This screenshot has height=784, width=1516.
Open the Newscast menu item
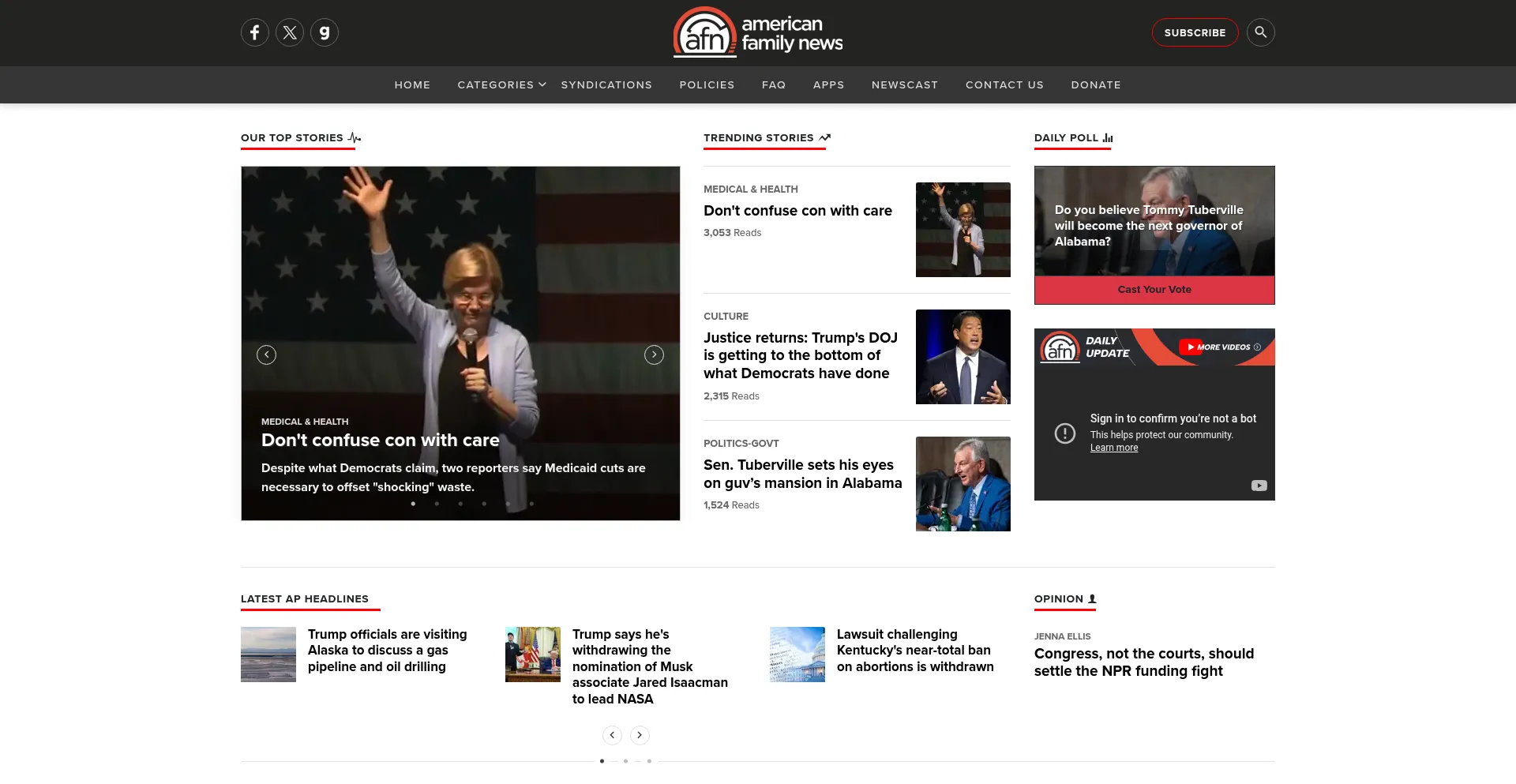coord(905,84)
